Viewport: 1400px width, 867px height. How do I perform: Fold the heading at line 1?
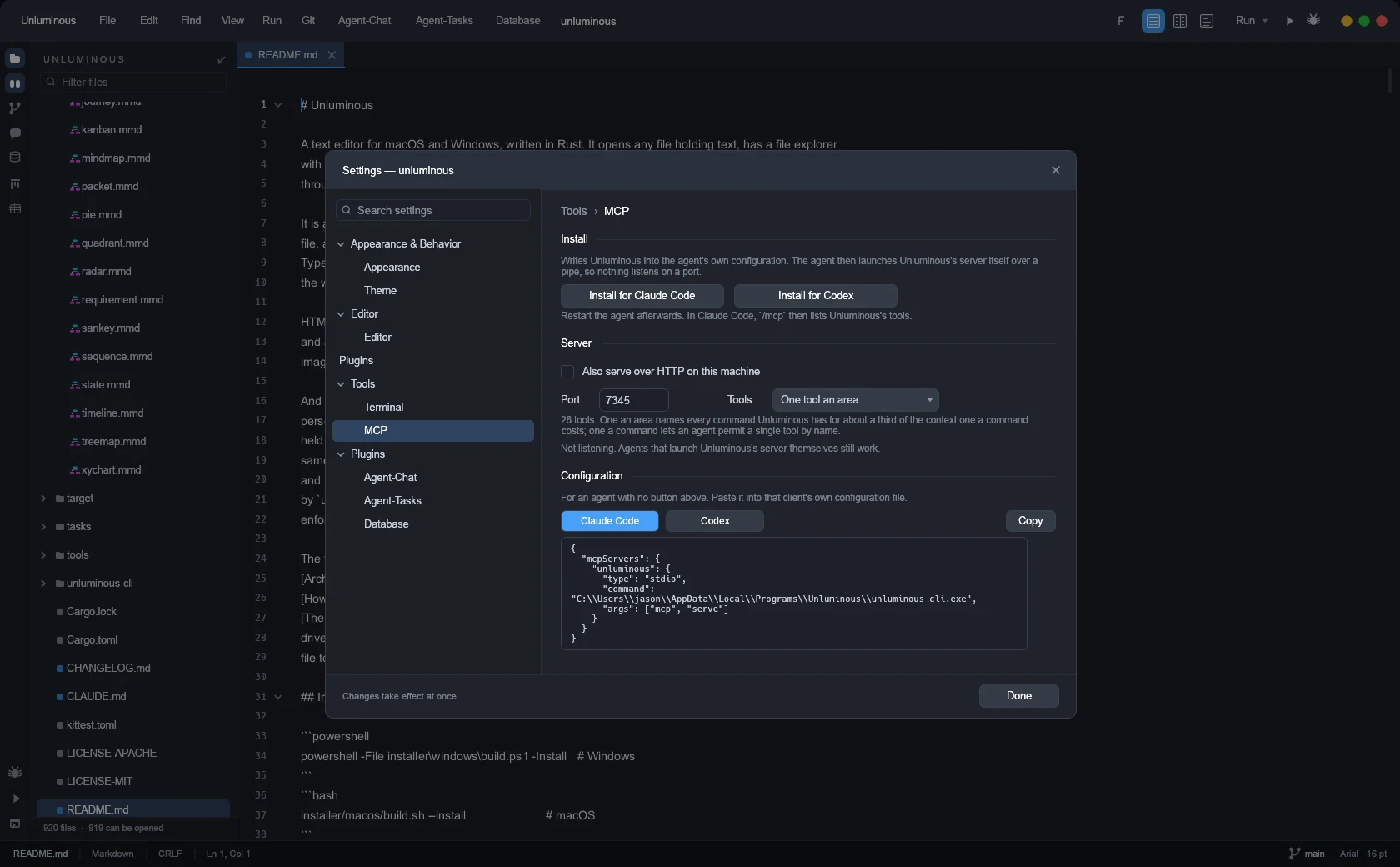coord(278,105)
